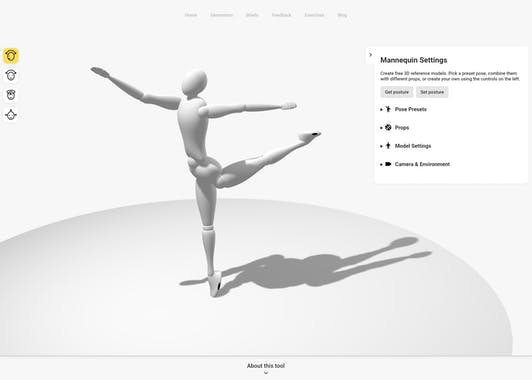This screenshot has height=380, width=532.
Task: Open the Feedback navigation link
Action: click(x=282, y=15)
